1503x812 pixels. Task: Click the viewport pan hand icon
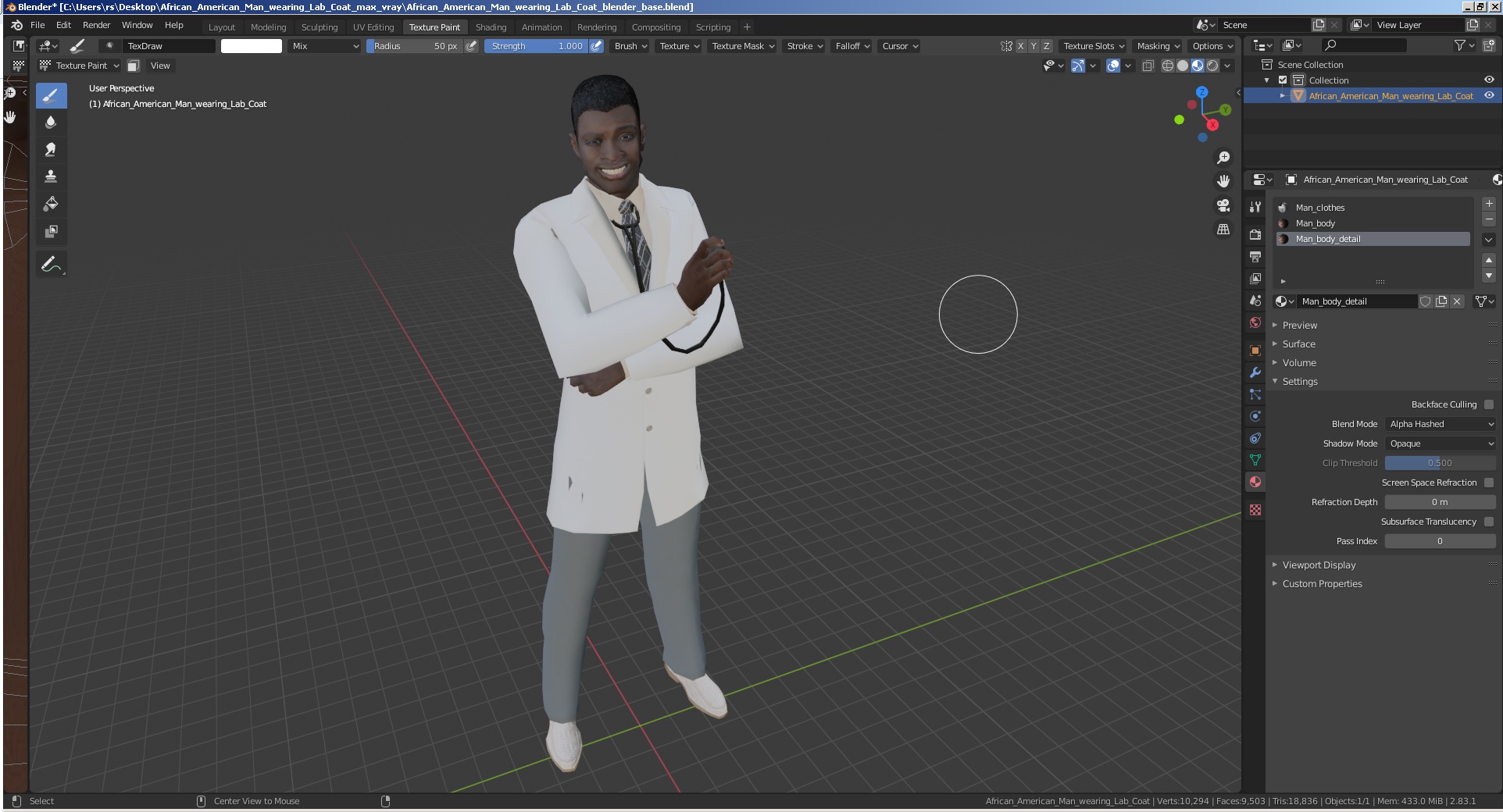[x=1223, y=181]
